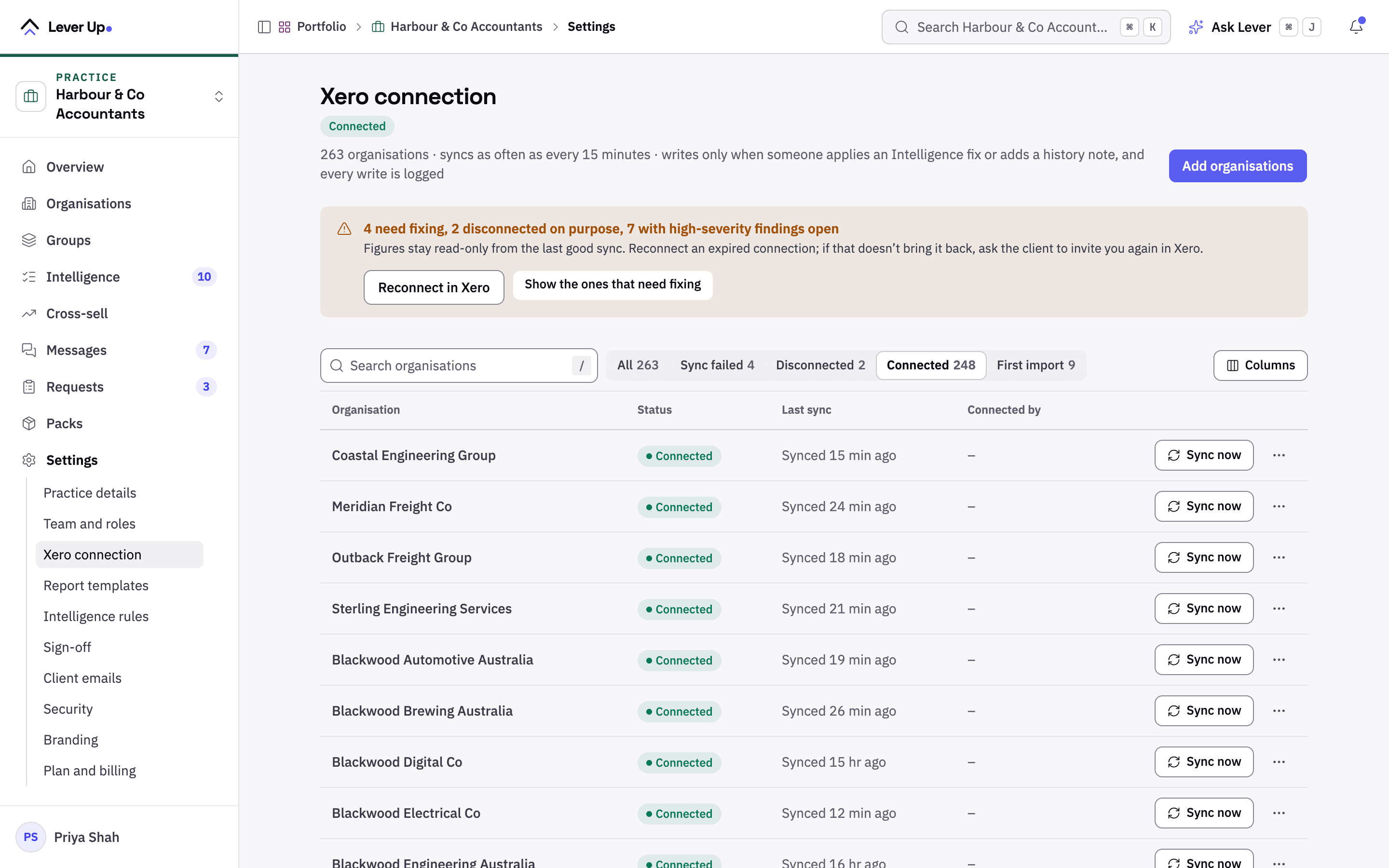
Task: Click Reconnect in Xero
Action: [x=434, y=287]
